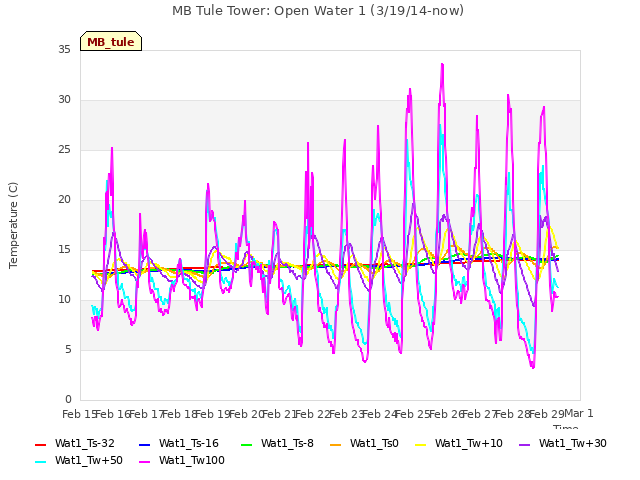The image size is (640, 480).
Task: Click the MB_tule label box
Action: 111,41
